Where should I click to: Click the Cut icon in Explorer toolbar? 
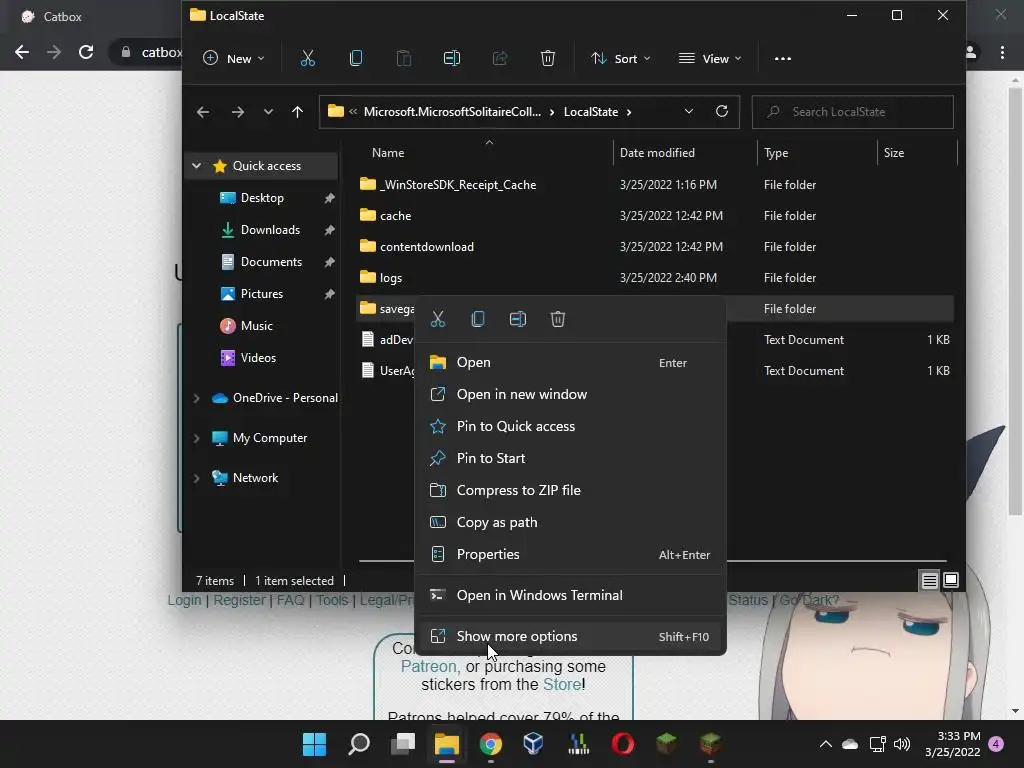[x=308, y=59]
